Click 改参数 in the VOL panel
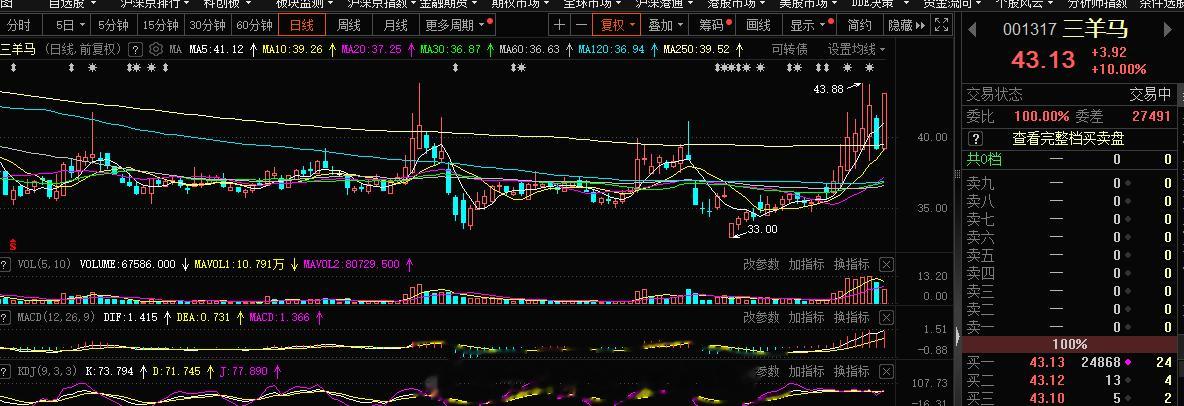This screenshot has width=1184, height=406. pyautogui.click(x=761, y=265)
